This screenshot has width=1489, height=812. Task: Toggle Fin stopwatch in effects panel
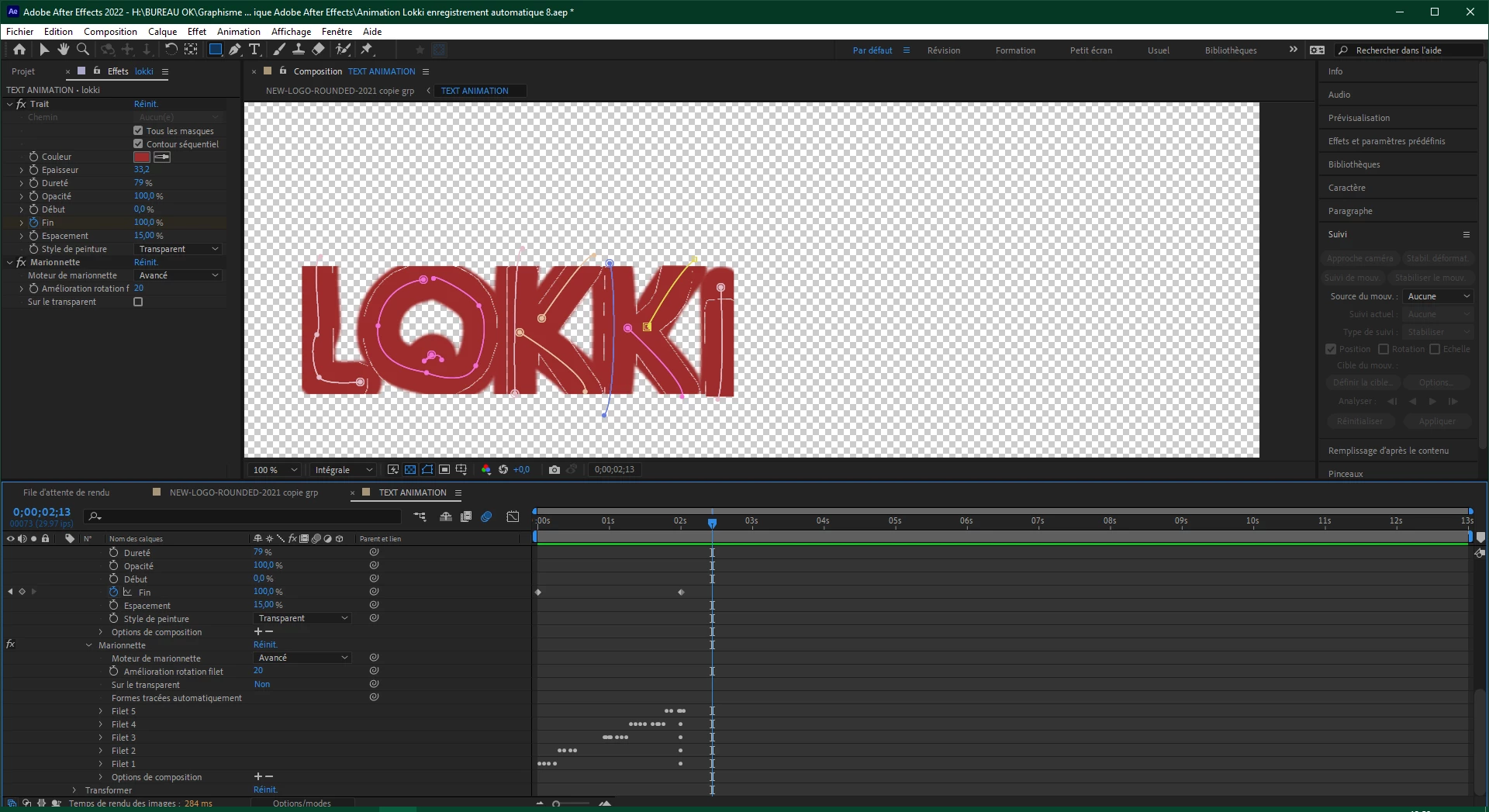33,223
